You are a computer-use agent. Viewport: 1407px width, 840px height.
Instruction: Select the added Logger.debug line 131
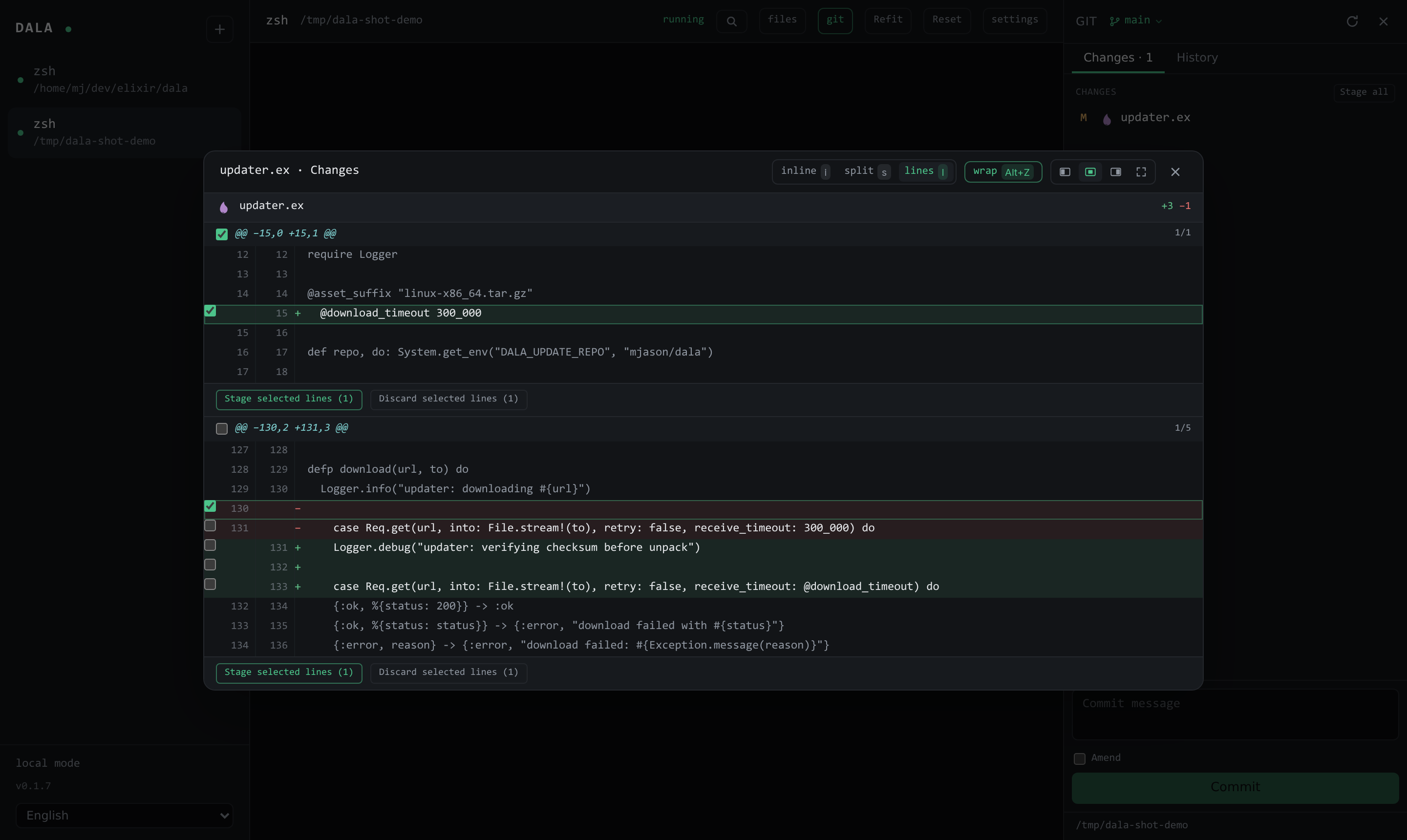pos(210,545)
